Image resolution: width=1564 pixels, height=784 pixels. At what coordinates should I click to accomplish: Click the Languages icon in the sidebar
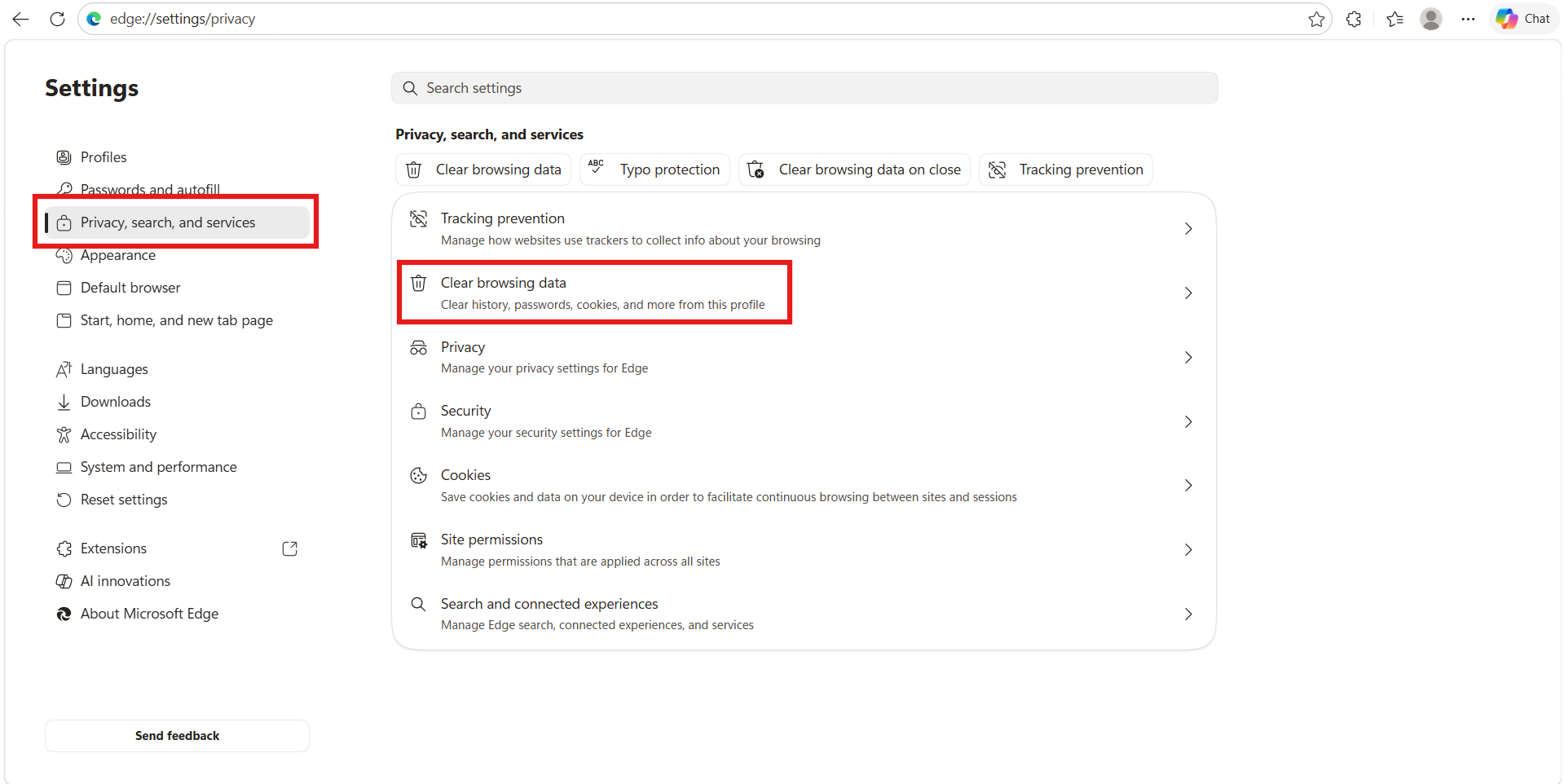coord(64,369)
